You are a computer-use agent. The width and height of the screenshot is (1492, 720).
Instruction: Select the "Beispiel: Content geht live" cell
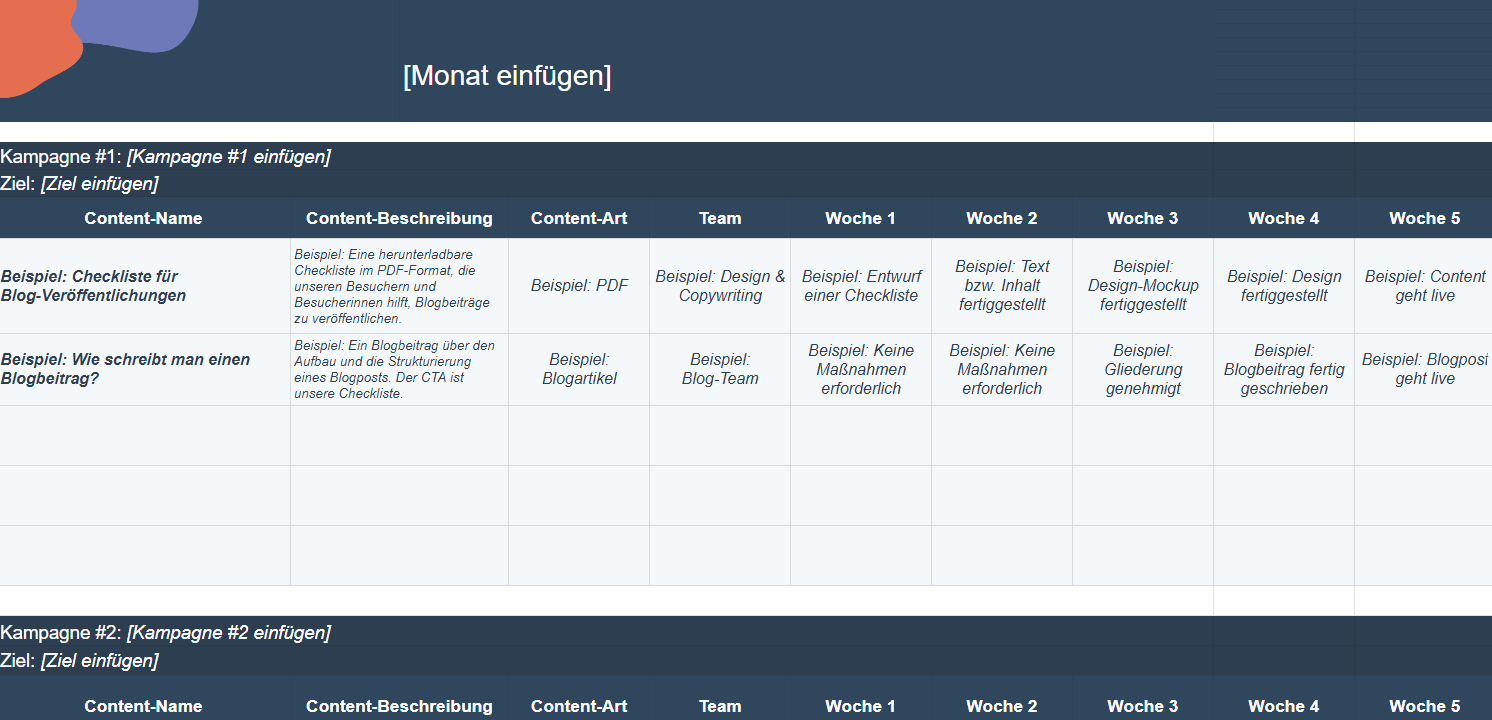coord(1424,286)
